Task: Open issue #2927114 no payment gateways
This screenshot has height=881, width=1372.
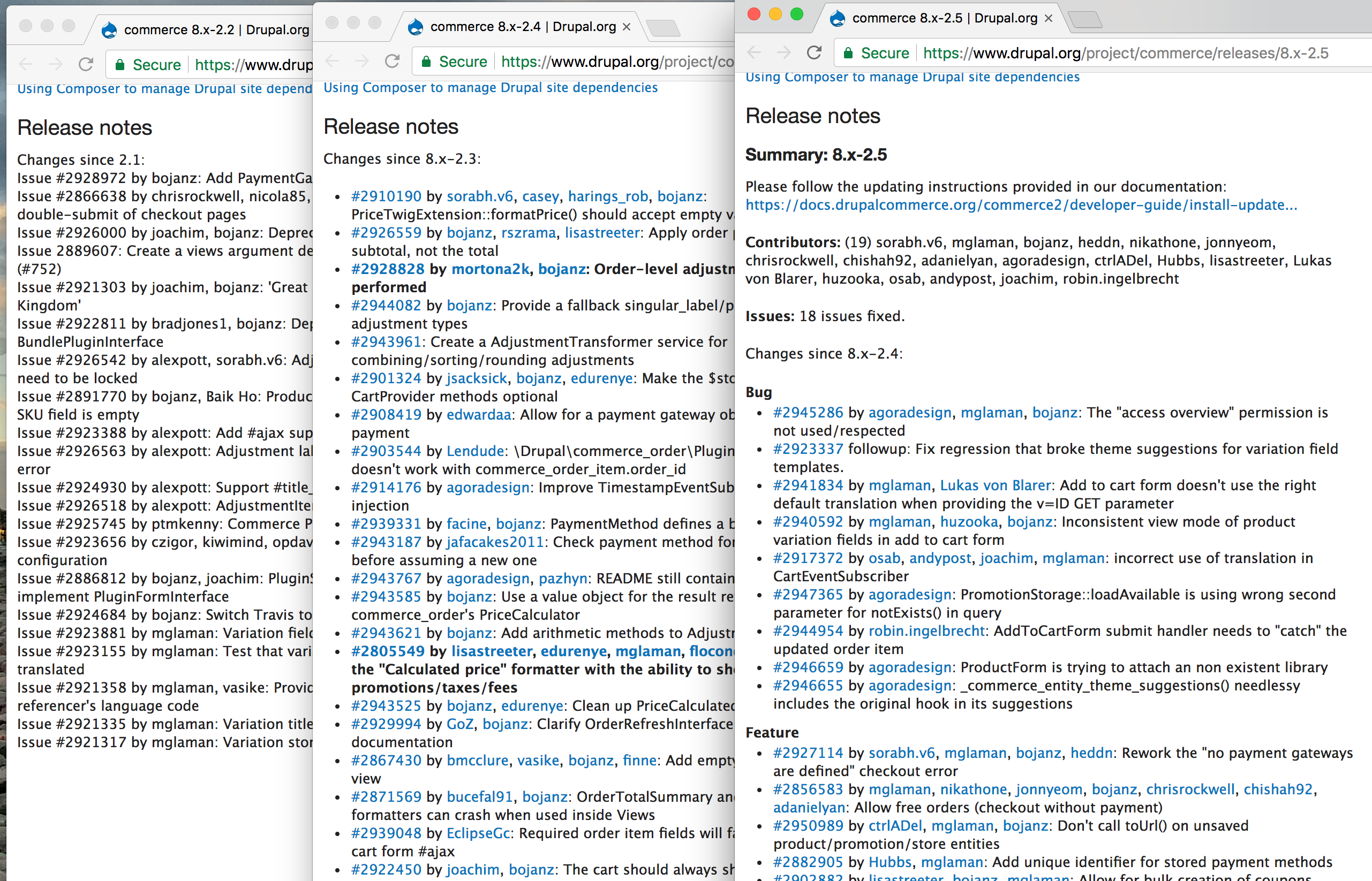Action: coord(808,753)
